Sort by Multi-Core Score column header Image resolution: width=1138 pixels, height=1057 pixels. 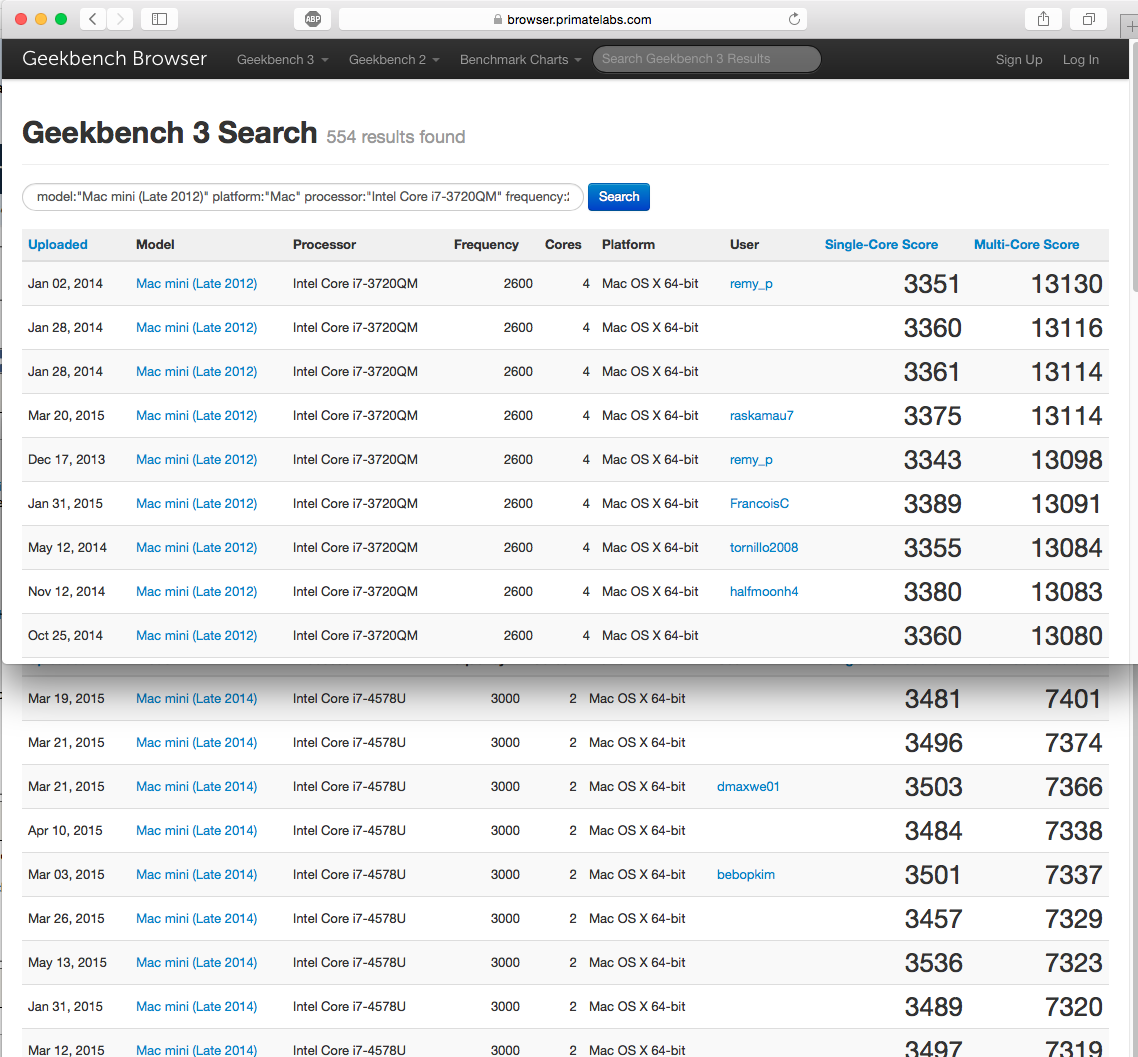(1026, 245)
